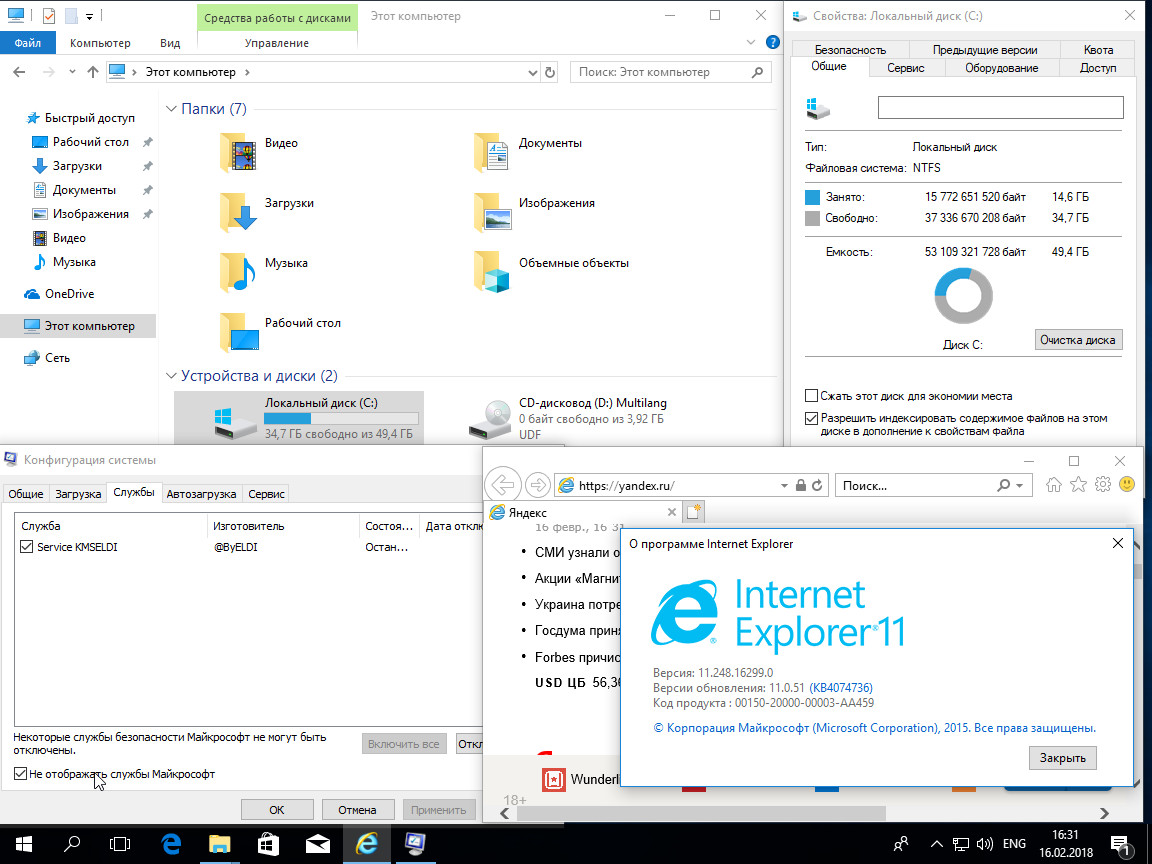Launch Microsoft Edge from taskbar
Viewport: 1152px width, 864px height.
coord(170,844)
